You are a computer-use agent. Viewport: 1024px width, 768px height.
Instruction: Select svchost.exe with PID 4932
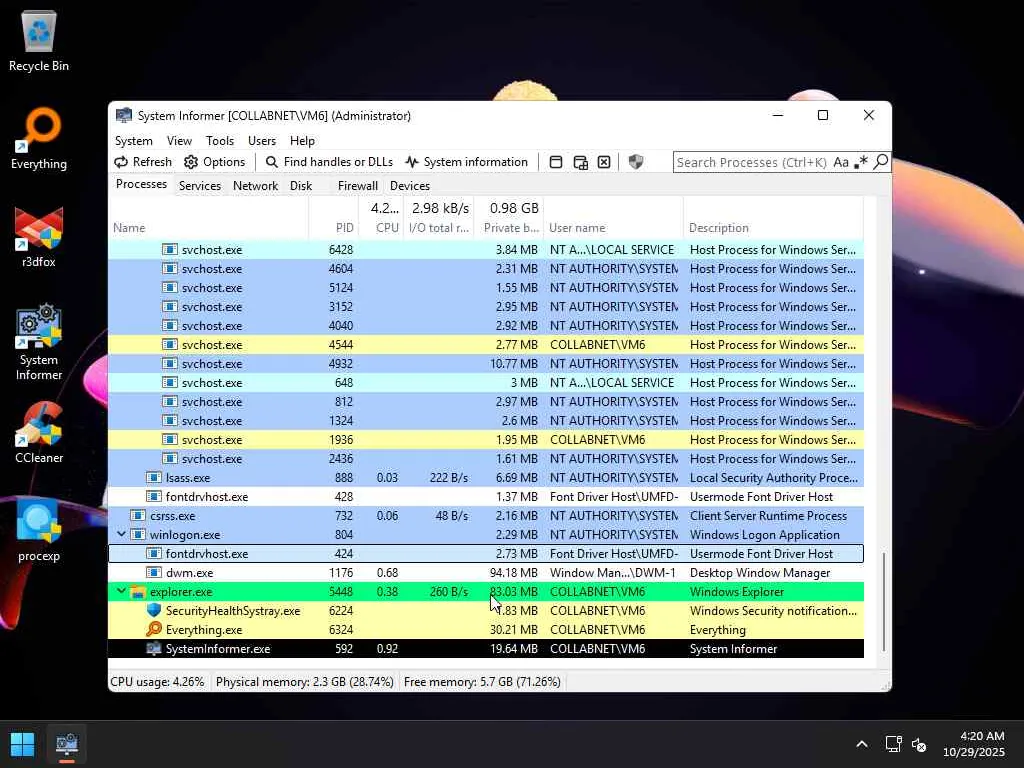pos(486,364)
